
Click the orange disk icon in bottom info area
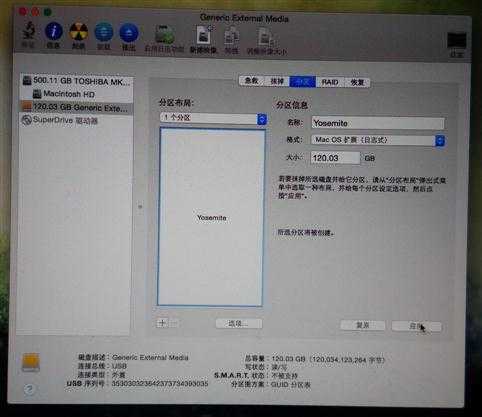[x=31, y=362]
